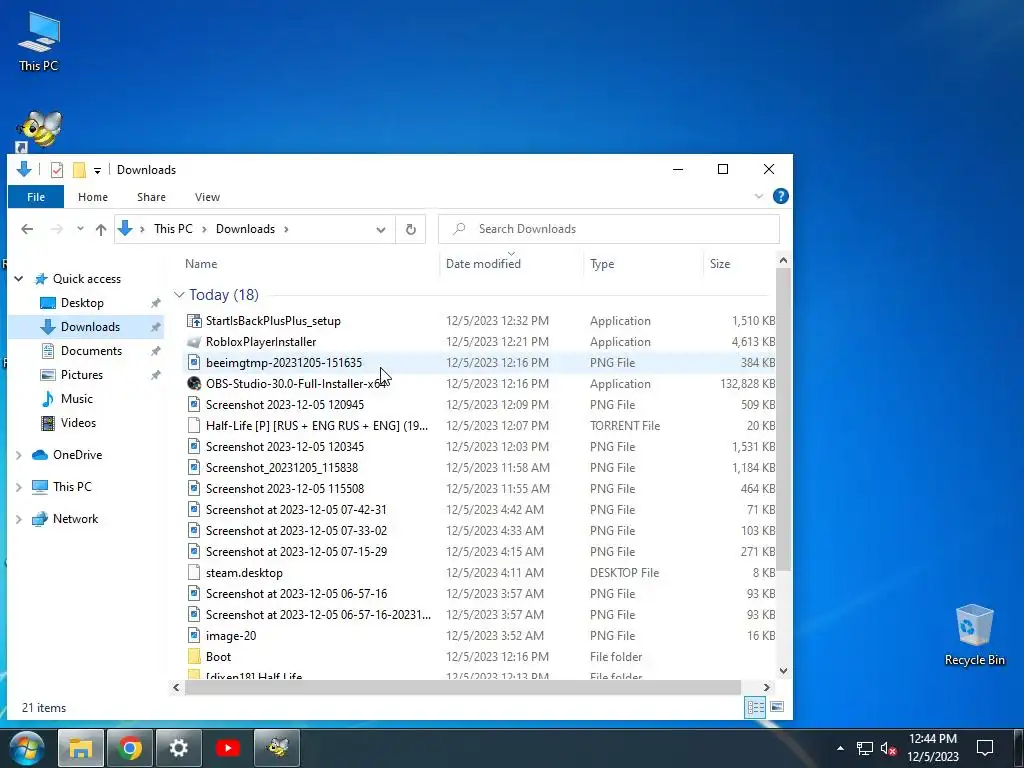Viewport: 1024px width, 768px height.
Task: Click File Explorer taskbar icon
Action: (x=80, y=748)
